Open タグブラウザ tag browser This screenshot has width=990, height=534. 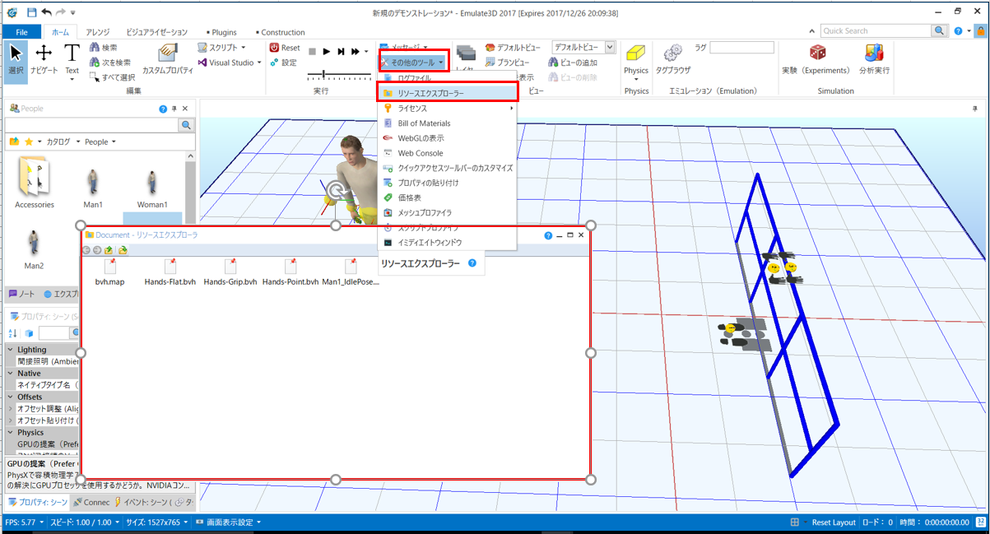[x=673, y=59]
